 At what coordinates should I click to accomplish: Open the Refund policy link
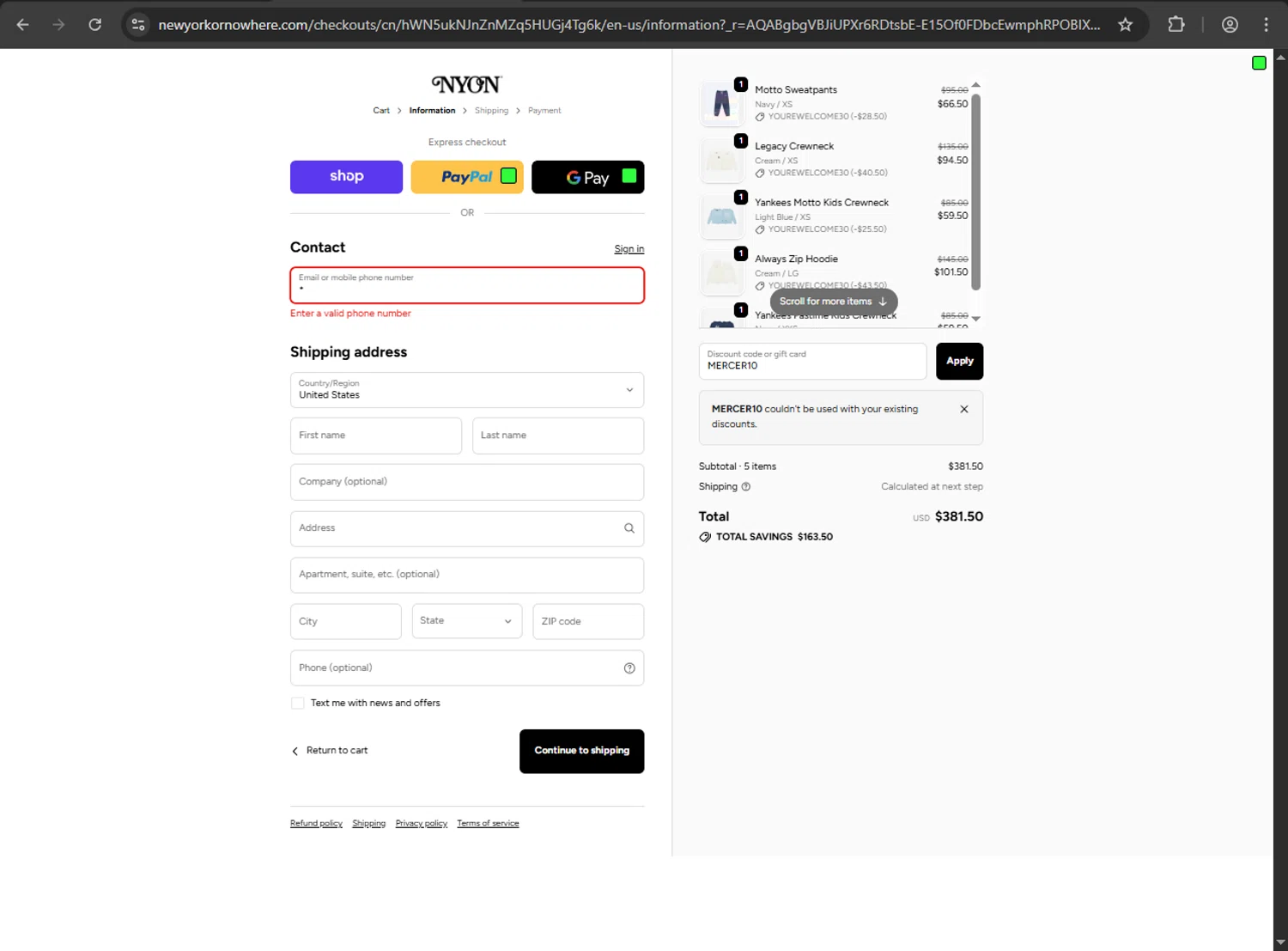[316, 824]
